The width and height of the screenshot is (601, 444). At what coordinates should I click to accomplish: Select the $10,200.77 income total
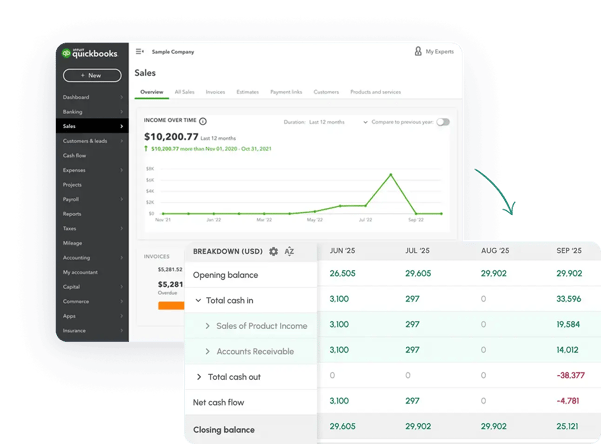pyautogui.click(x=171, y=136)
